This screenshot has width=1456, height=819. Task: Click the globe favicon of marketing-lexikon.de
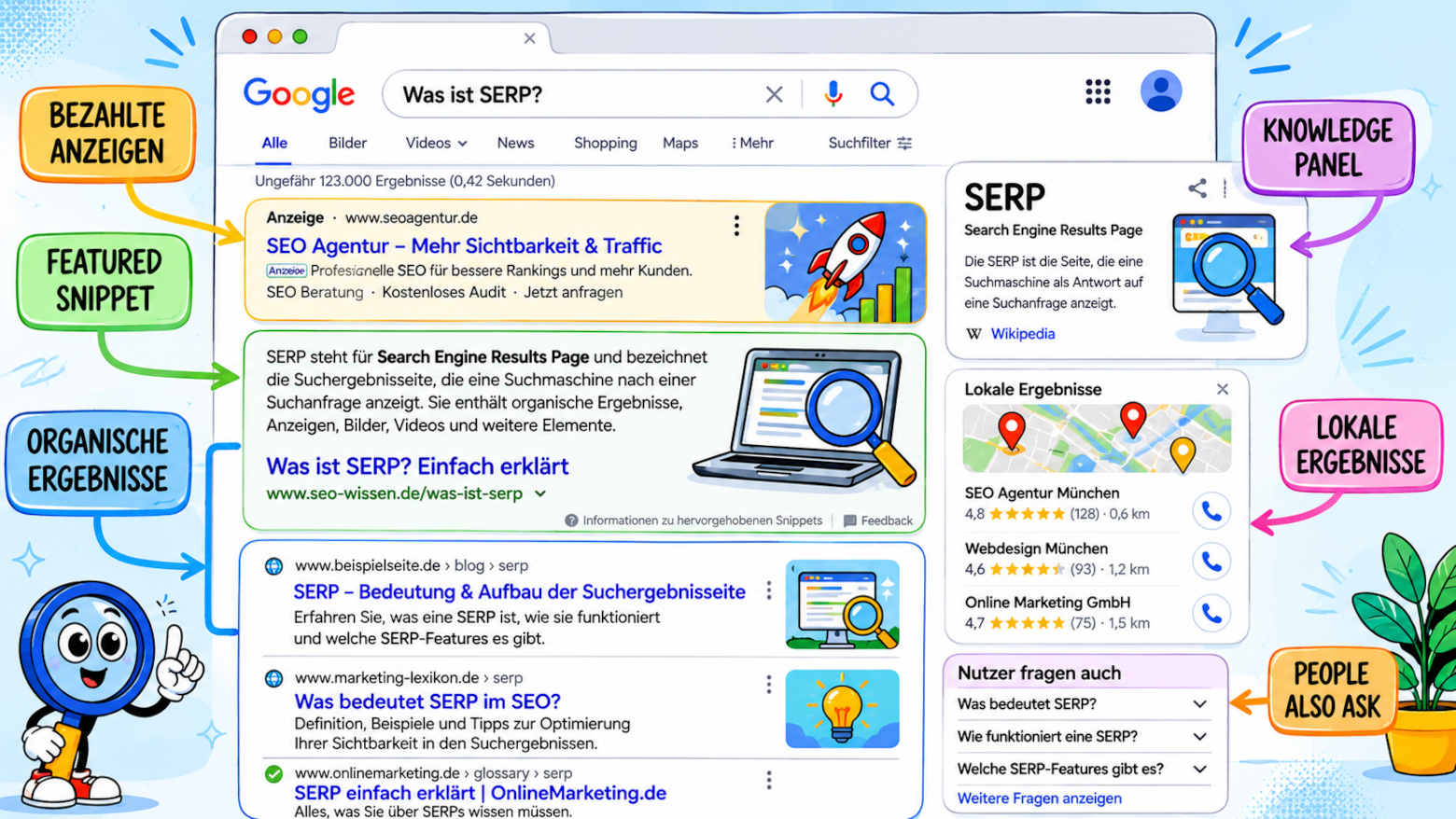[273, 678]
